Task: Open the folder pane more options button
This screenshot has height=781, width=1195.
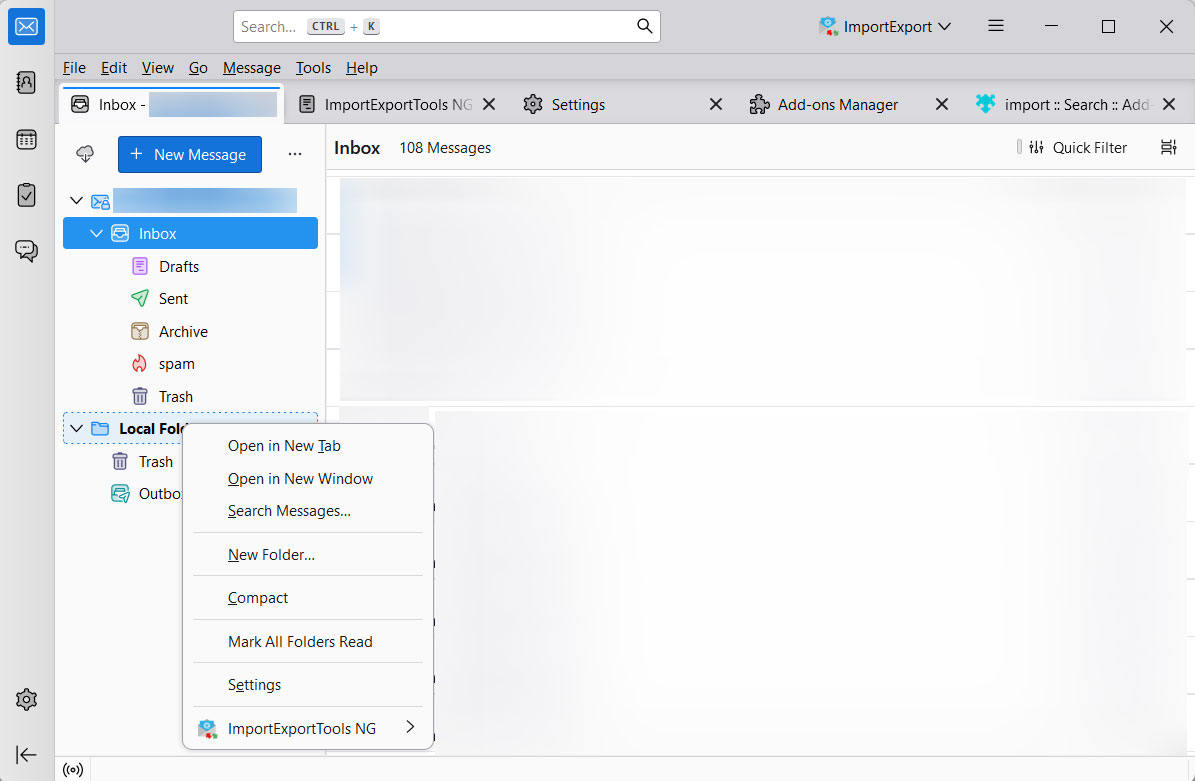Action: pyautogui.click(x=294, y=155)
